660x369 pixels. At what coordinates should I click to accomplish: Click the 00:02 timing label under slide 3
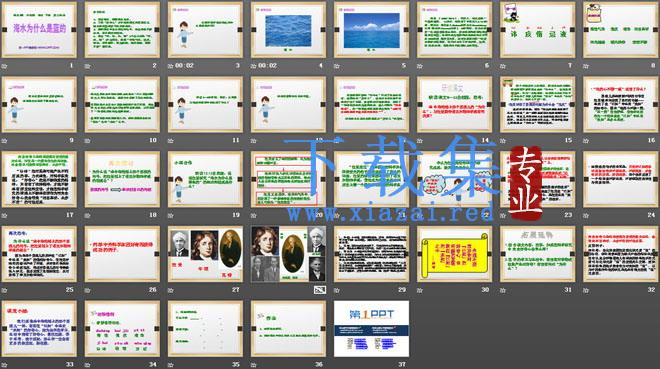click(x=184, y=66)
